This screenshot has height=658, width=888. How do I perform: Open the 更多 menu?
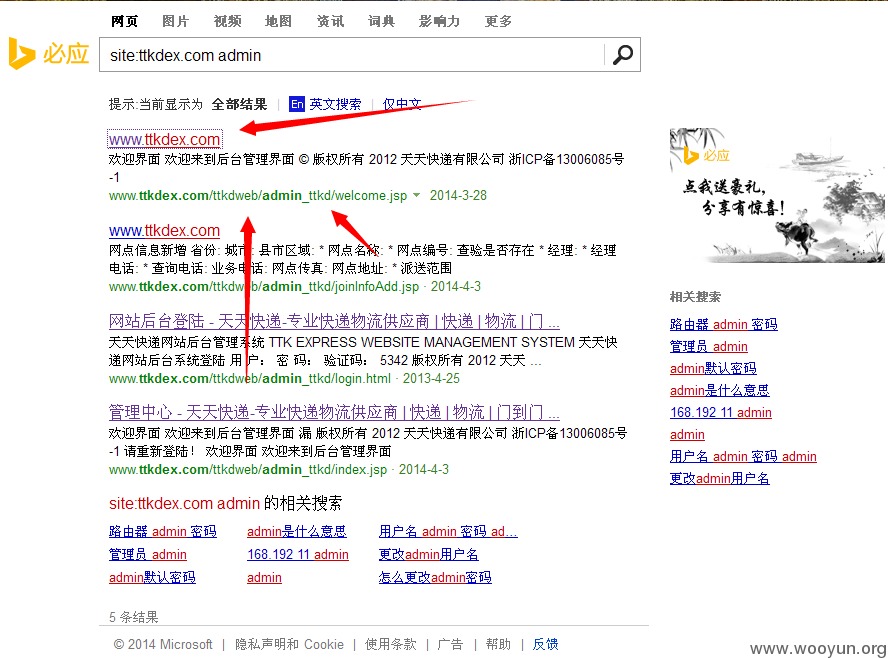pos(498,22)
